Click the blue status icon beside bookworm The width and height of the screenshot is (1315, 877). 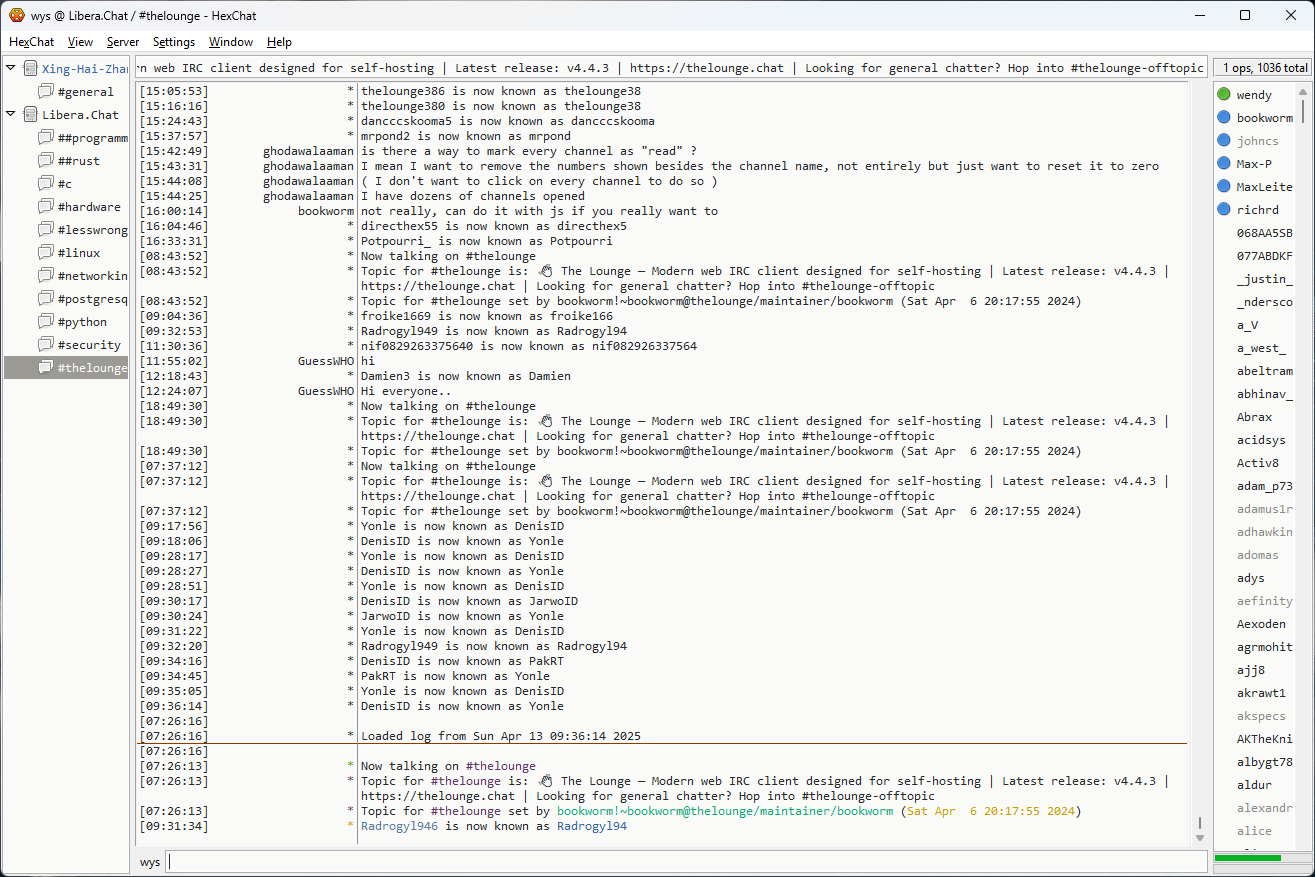(x=1224, y=118)
